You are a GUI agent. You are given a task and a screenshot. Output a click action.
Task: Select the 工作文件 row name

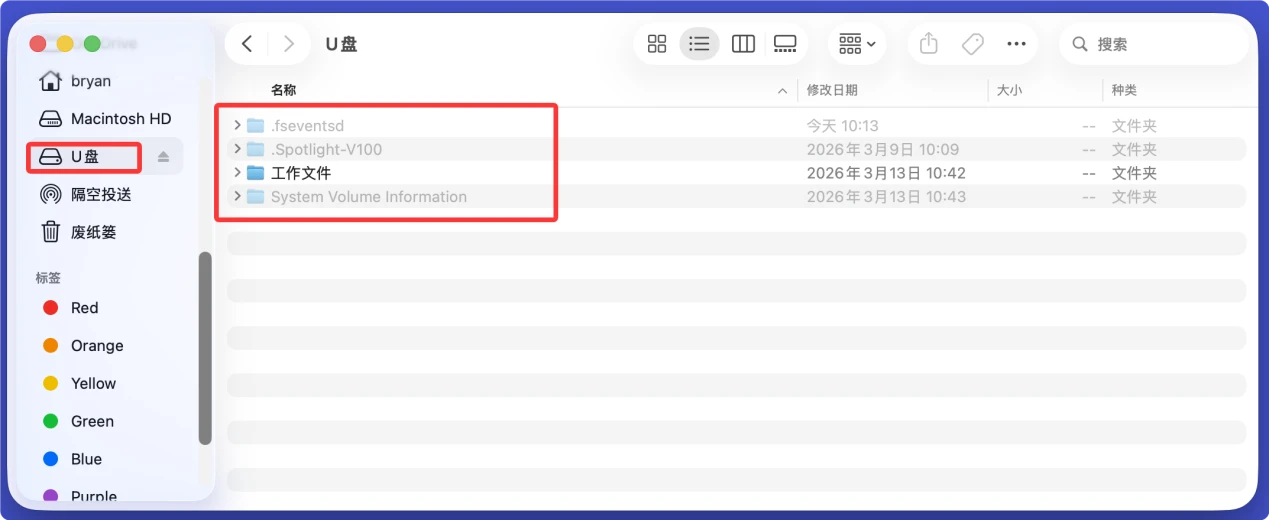301,173
